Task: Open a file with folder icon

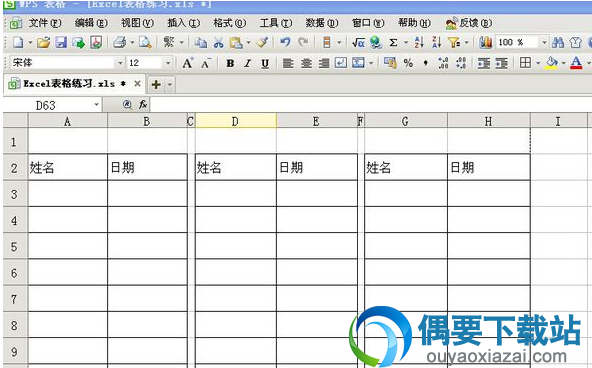Action: 43,42
